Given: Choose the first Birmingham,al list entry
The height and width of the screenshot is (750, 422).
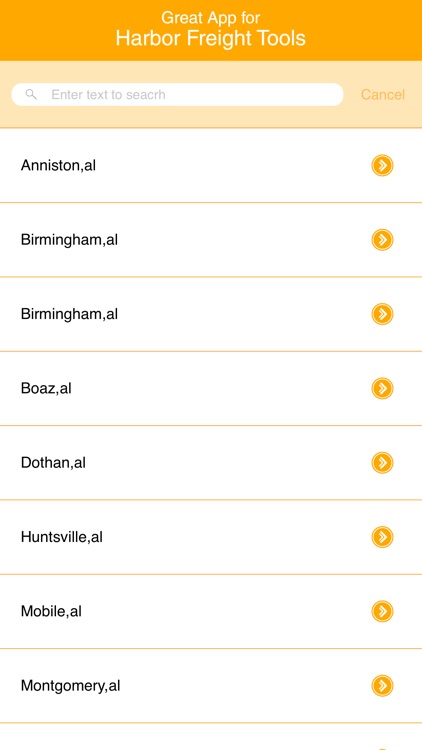Looking at the screenshot, I should coord(211,240).
